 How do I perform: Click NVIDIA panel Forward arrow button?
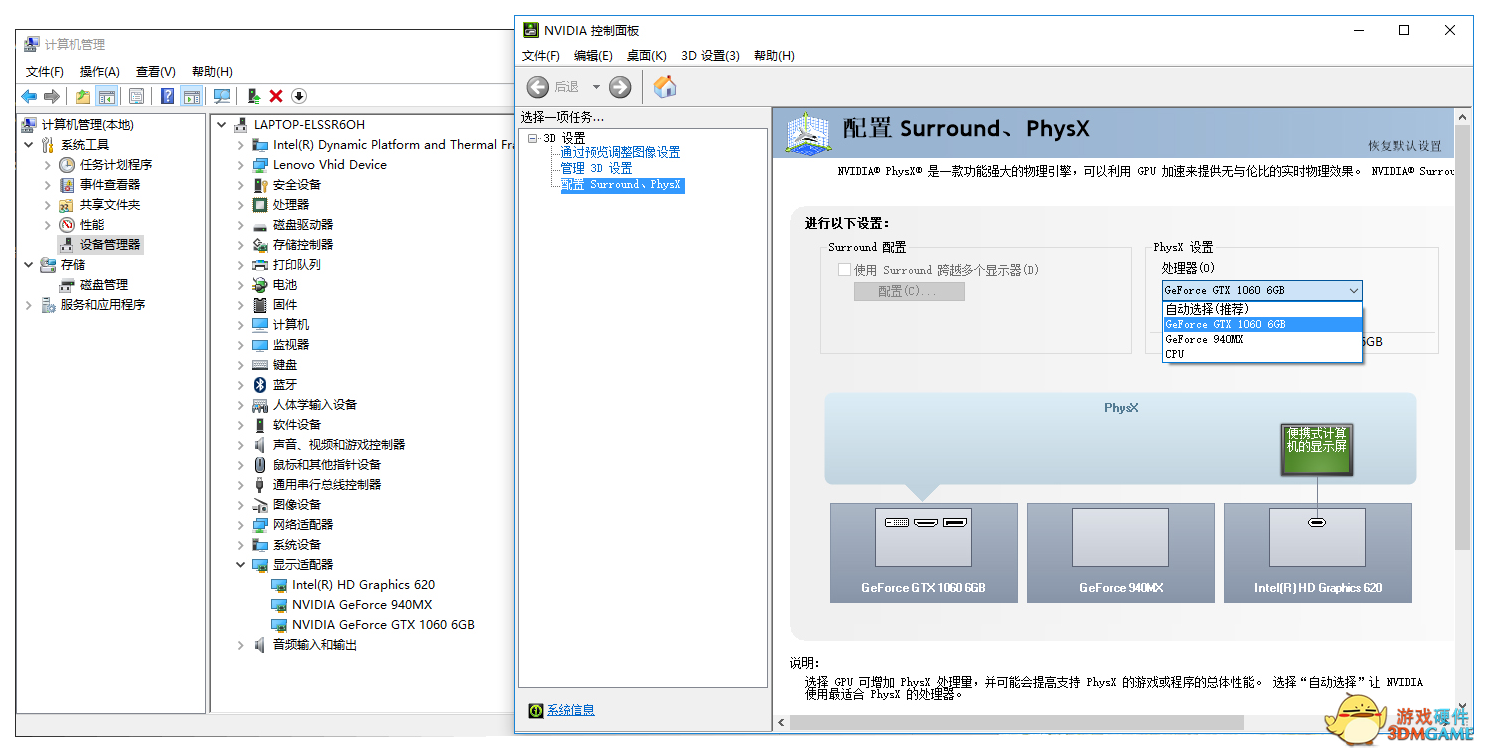pyautogui.click(x=620, y=87)
